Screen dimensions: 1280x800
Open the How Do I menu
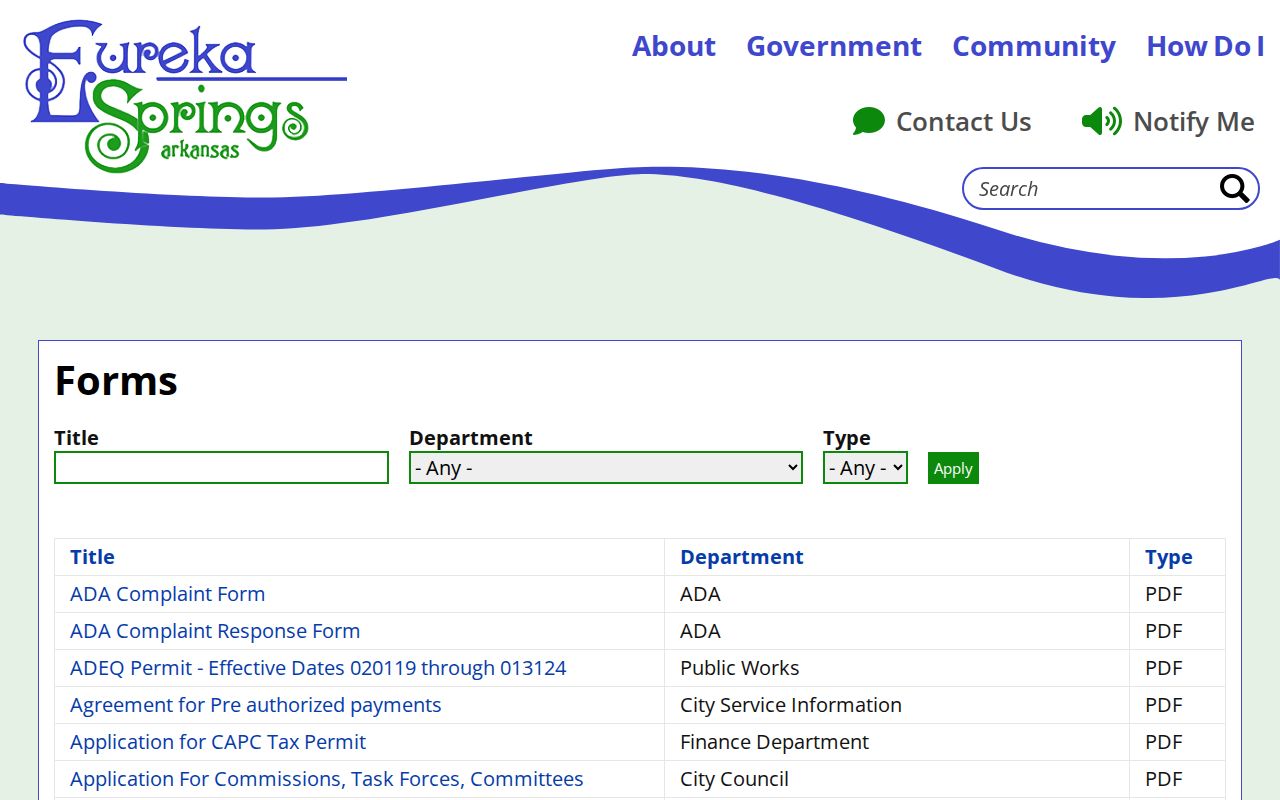(1206, 46)
